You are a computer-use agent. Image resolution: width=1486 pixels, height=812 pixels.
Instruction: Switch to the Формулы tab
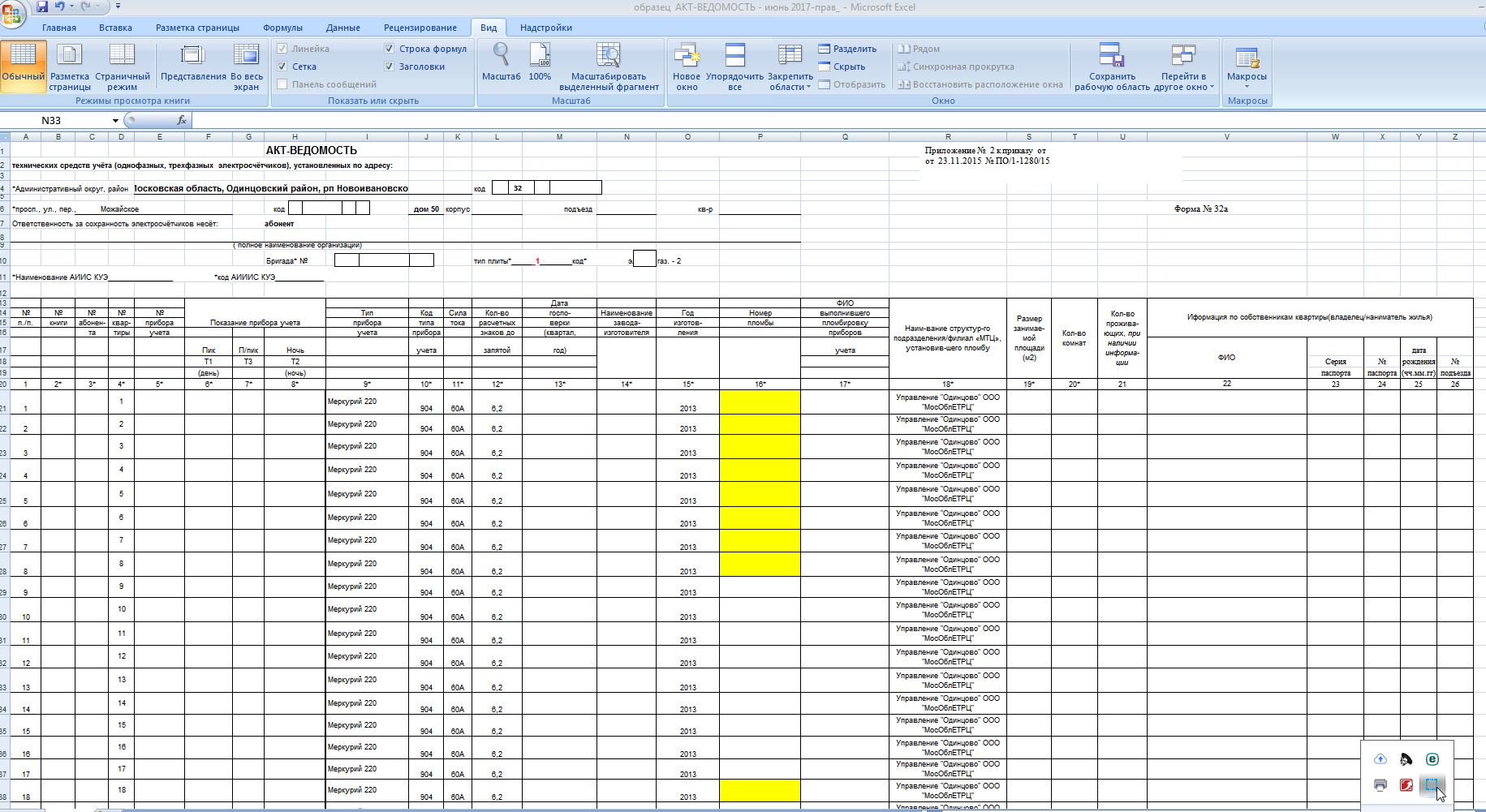282,28
